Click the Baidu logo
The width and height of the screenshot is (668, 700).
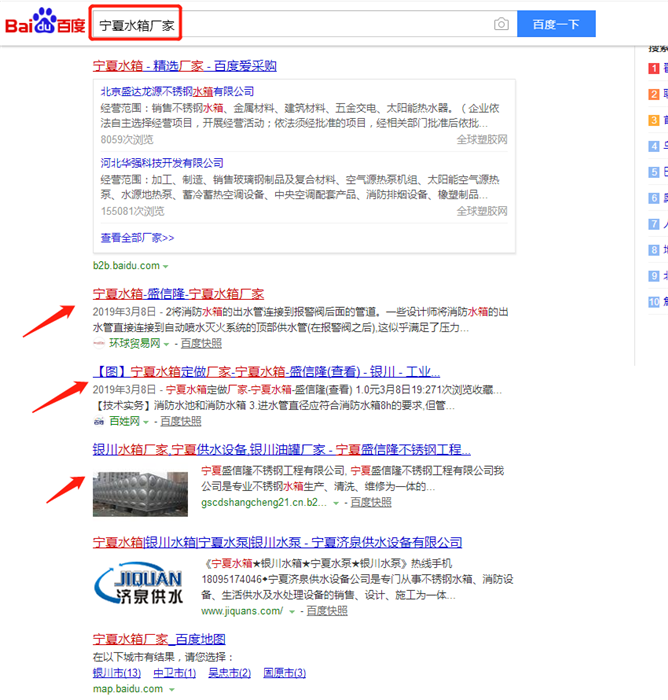(45, 21)
